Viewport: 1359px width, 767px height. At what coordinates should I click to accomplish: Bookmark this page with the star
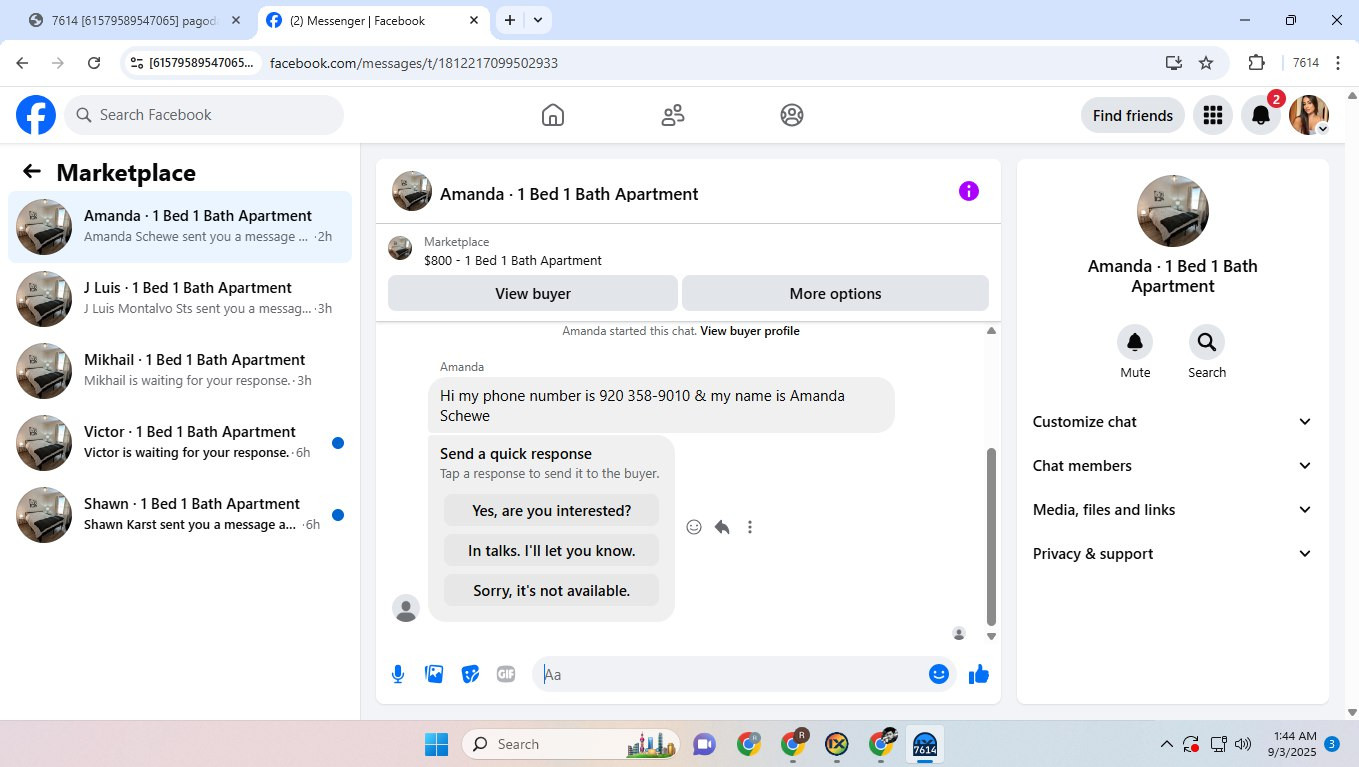point(1206,63)
